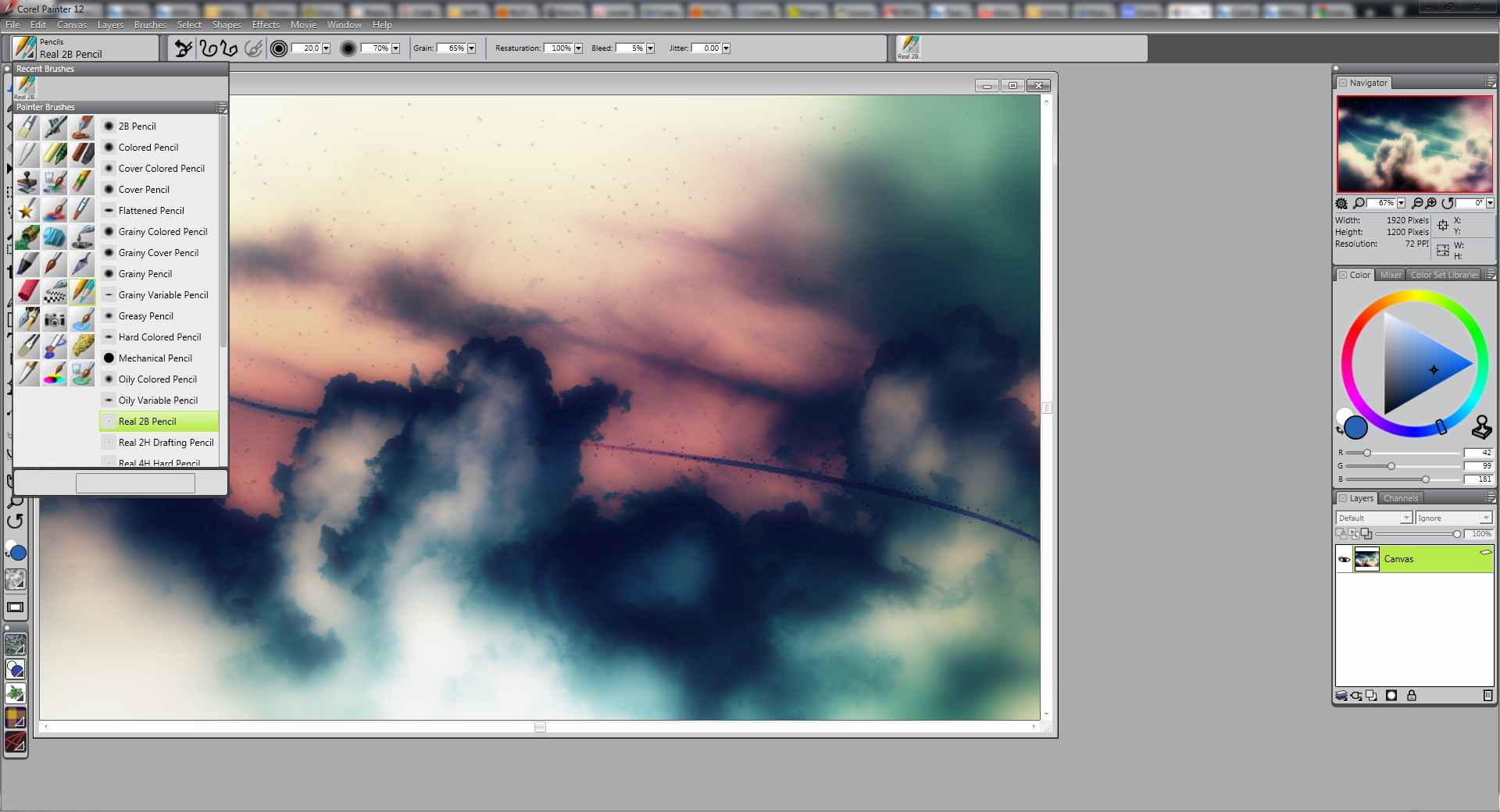Adjust the B color slider
Viewport: 1500px width, 812px height.
point(1403,479)
